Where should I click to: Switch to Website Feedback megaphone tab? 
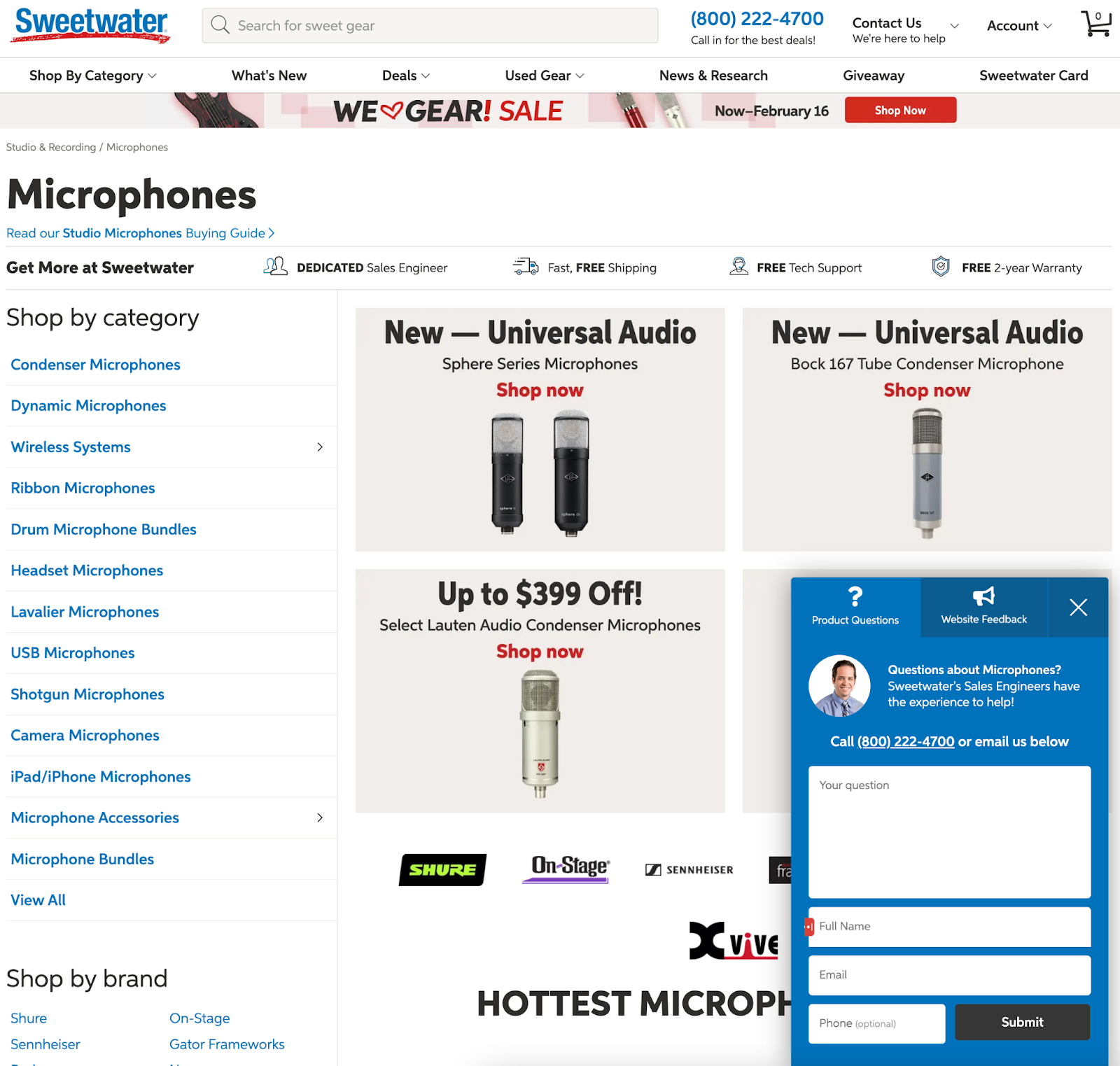983,607
